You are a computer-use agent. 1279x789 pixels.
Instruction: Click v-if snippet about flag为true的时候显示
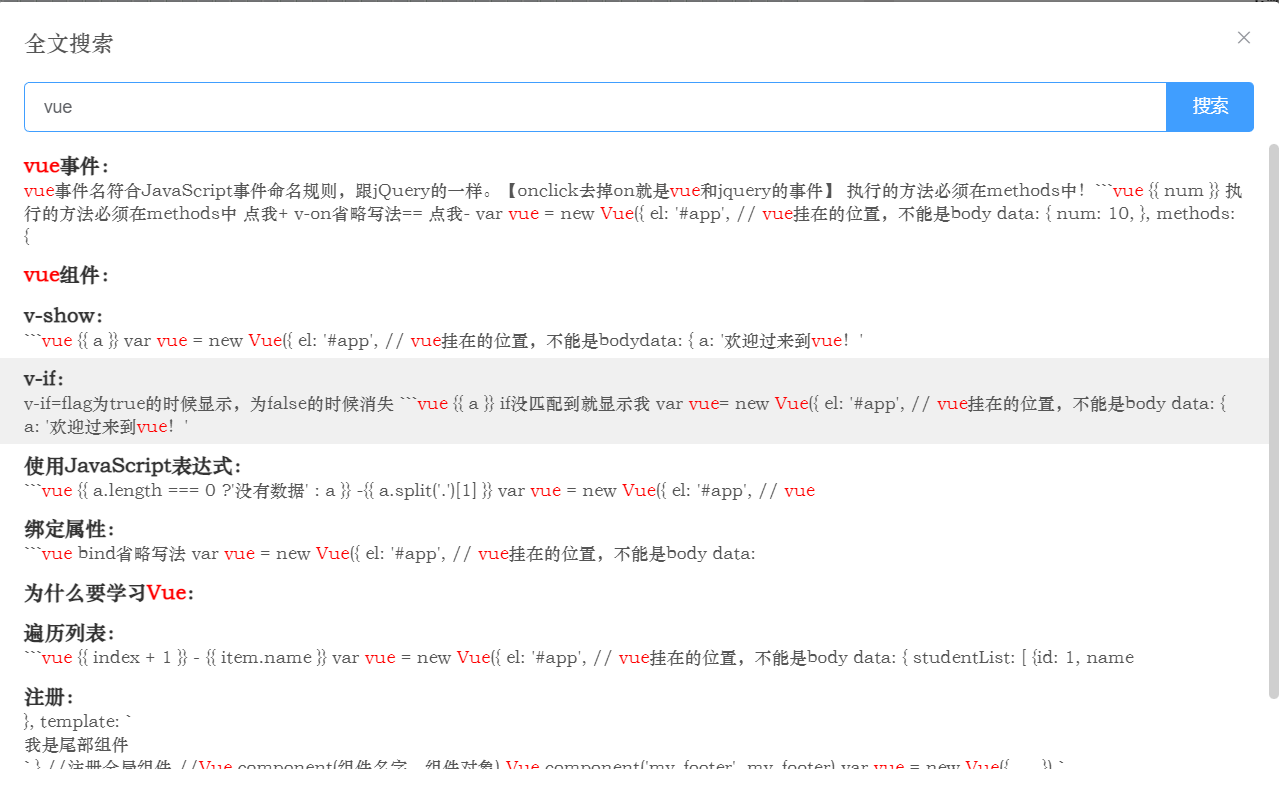626,415
